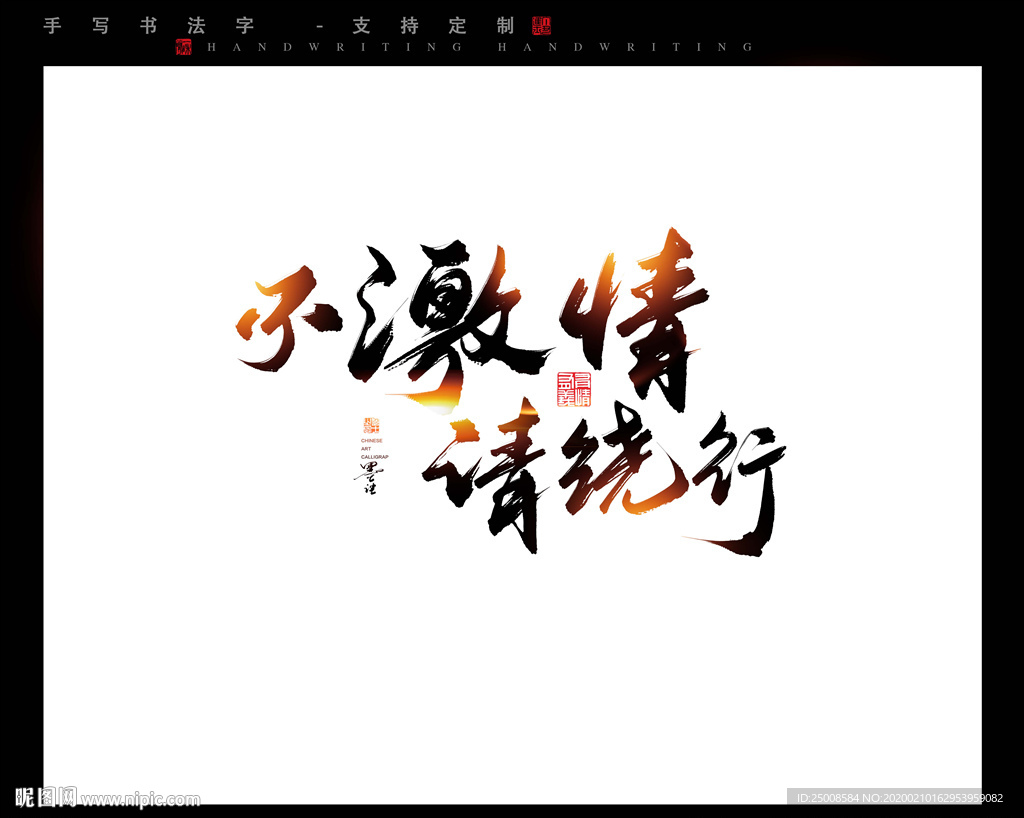This screenshot has width=1024, height=818.
Task: Click the red square stamp beside 情
Action: tap(574, 389)
